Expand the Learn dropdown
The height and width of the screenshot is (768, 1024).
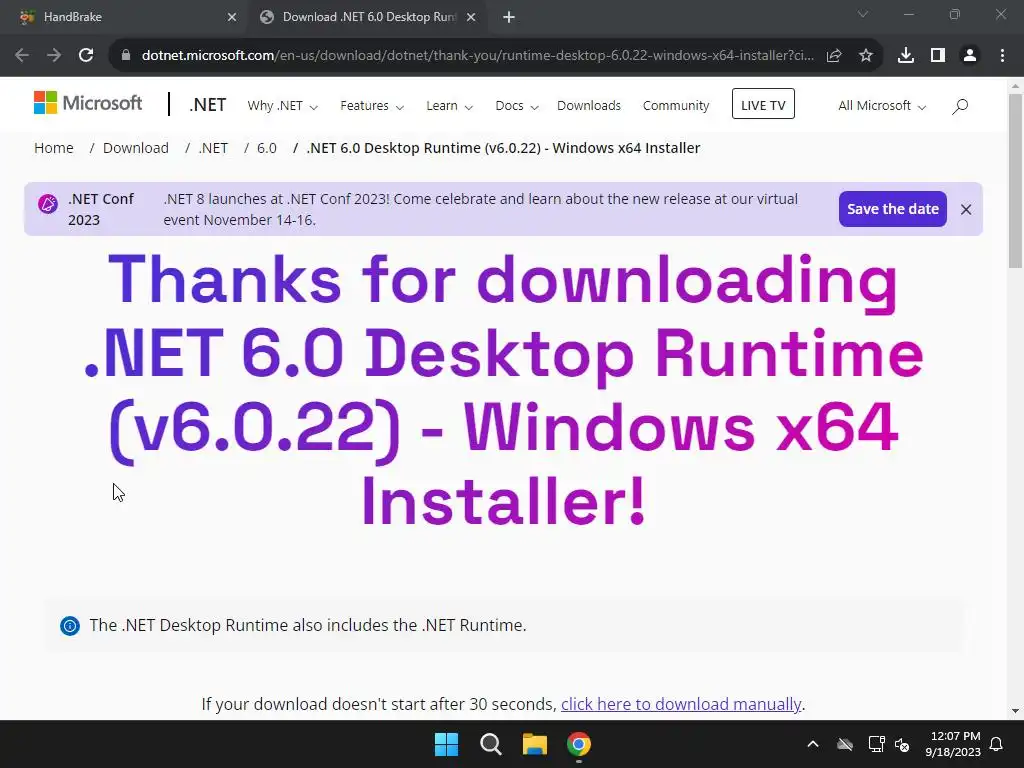449,106
